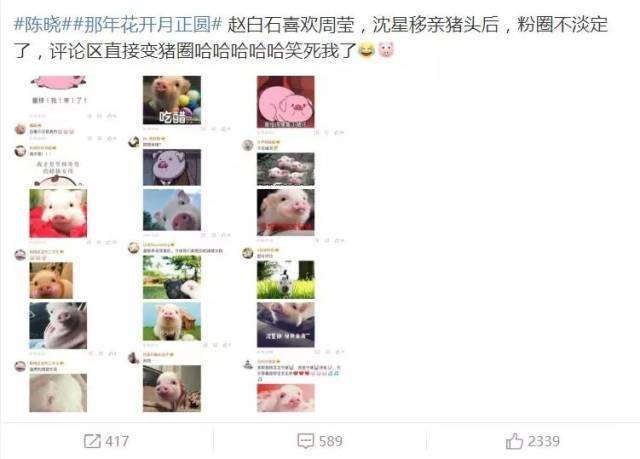This screenshot has width=640, height=459.
Task: Like the post with thumbs-up icon
Action: [514, 441]
